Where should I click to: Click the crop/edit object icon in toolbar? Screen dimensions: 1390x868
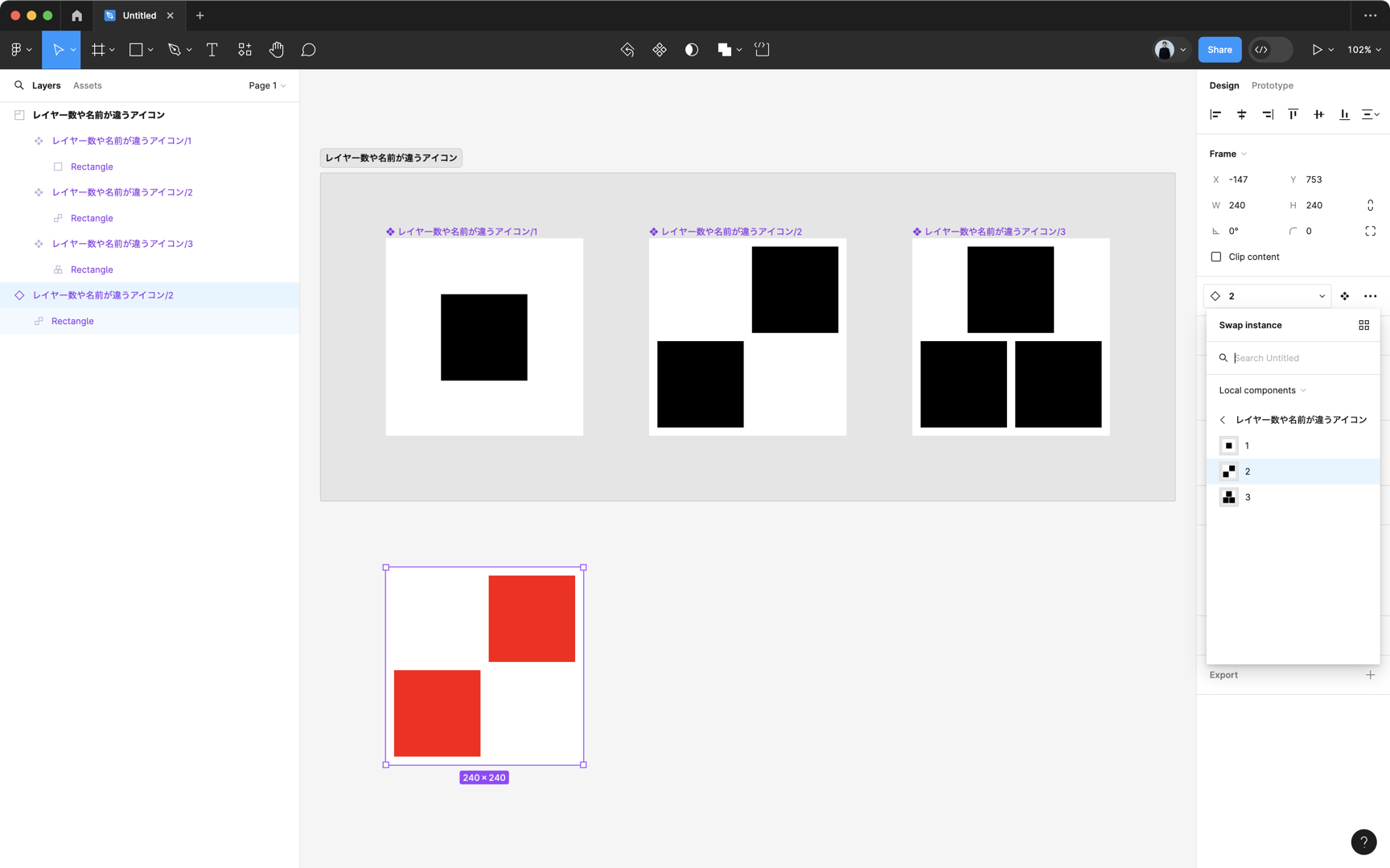pyautogui.click(x=763, y=50)
